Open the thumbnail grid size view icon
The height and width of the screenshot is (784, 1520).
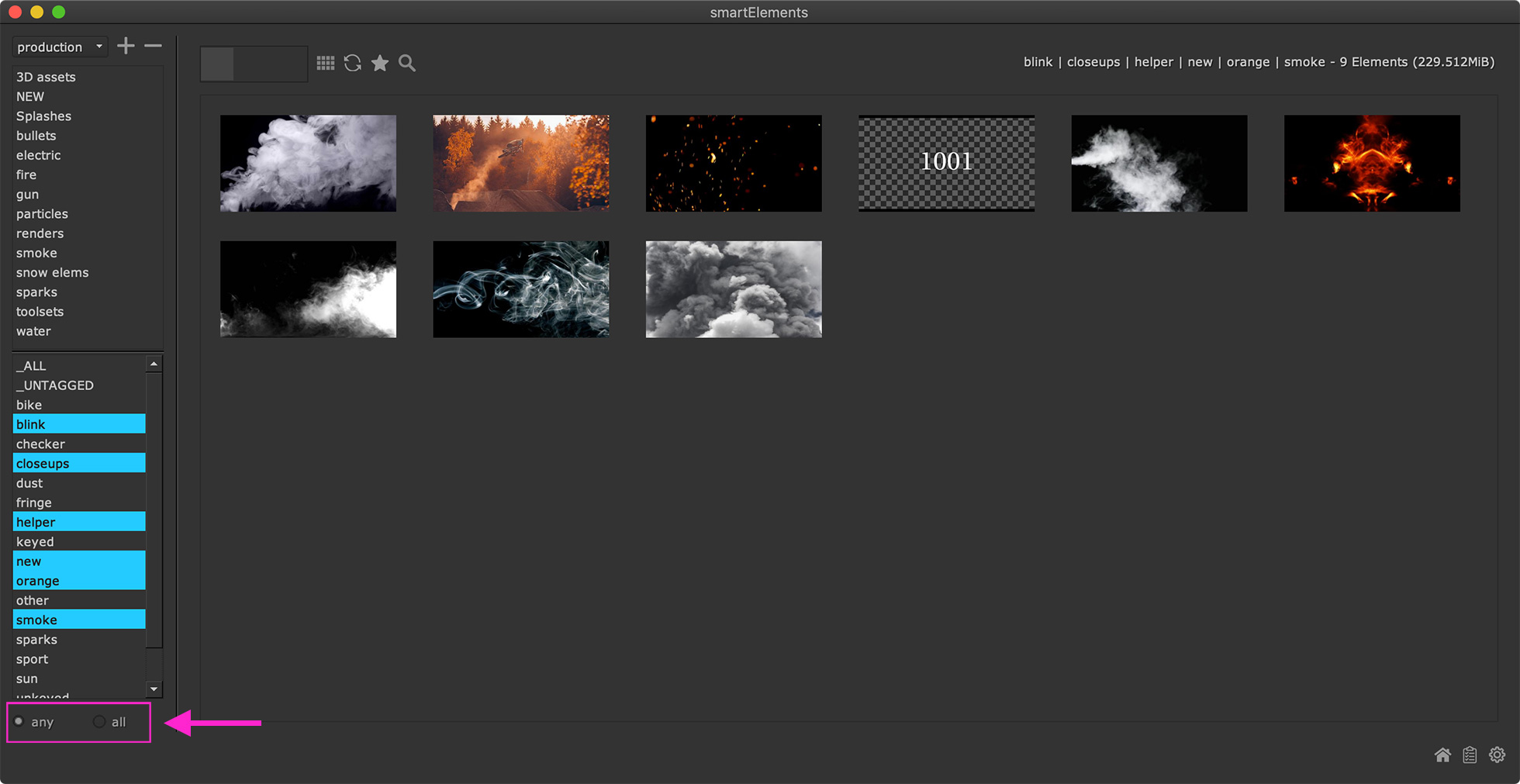(x=326, y=63)
